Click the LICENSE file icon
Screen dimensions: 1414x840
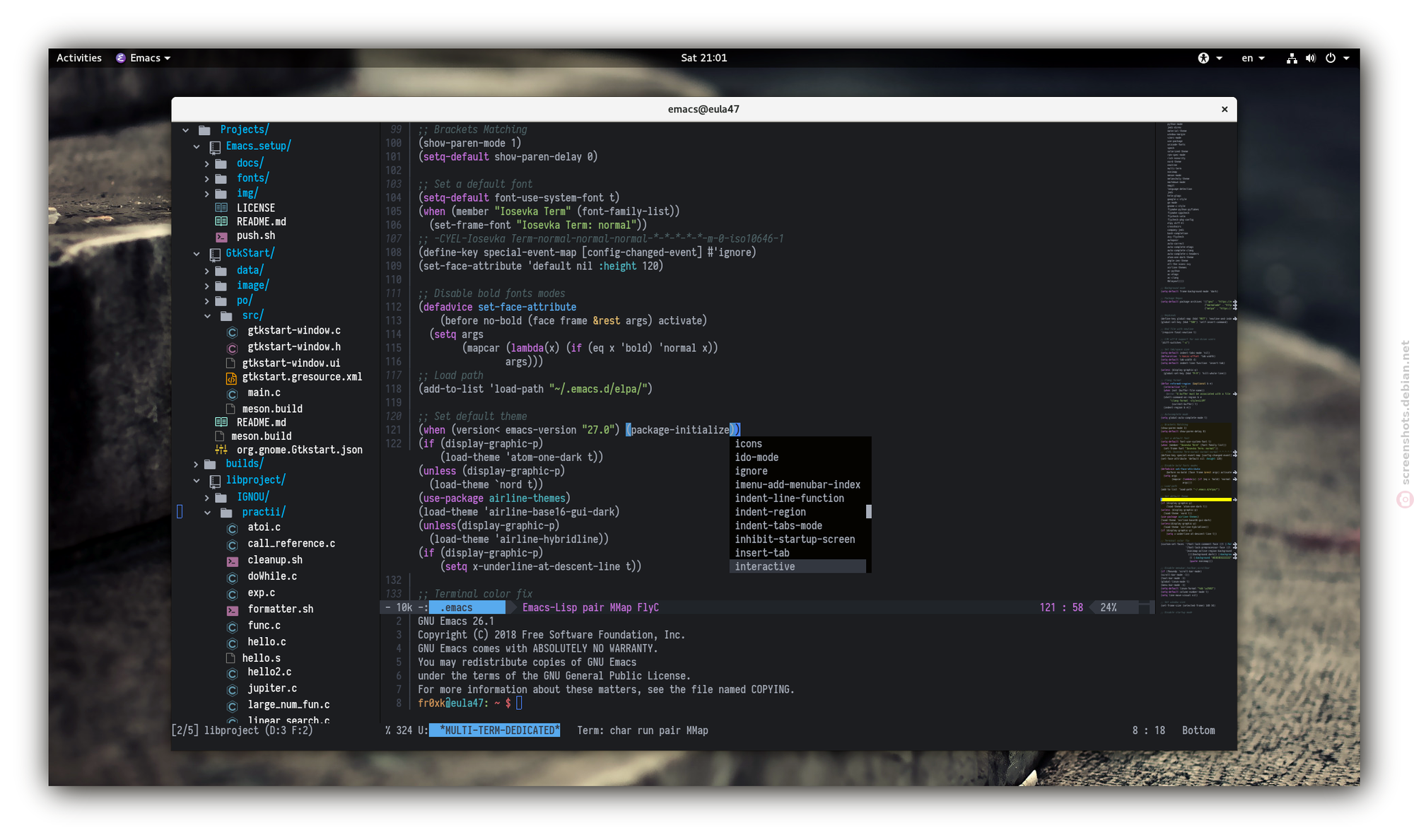point(221,208)
